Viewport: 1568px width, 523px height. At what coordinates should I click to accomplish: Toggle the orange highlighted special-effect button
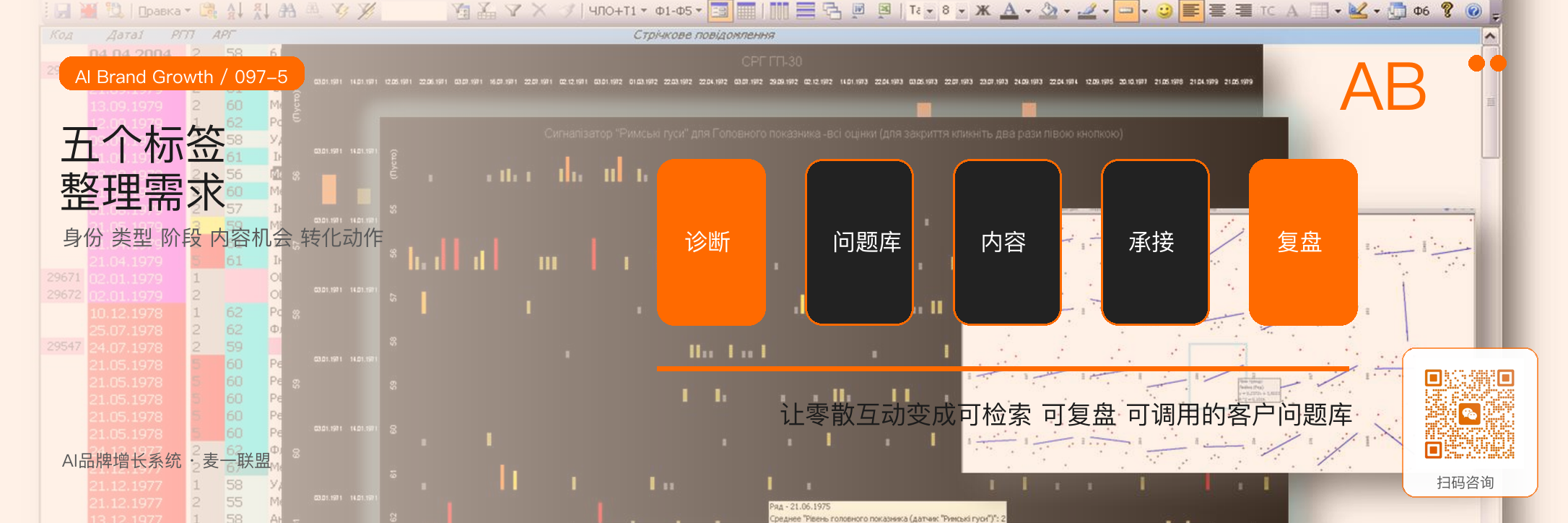click(1125, 11)
